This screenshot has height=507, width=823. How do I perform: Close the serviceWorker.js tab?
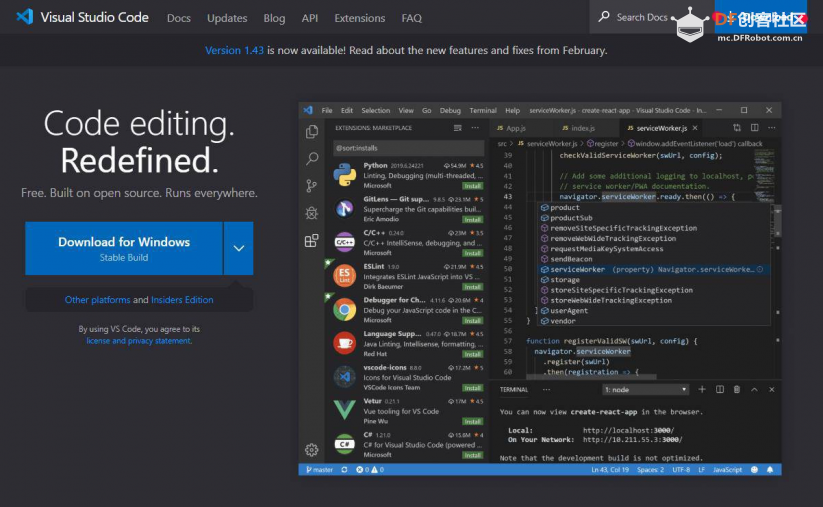pos(695,128)
